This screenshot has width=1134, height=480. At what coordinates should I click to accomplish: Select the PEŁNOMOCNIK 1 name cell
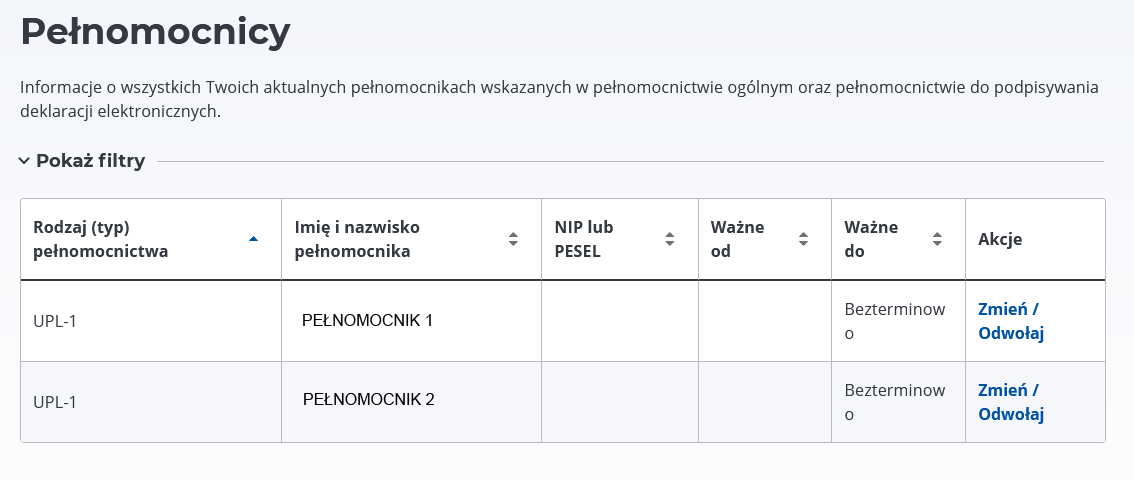coord(367,321)
